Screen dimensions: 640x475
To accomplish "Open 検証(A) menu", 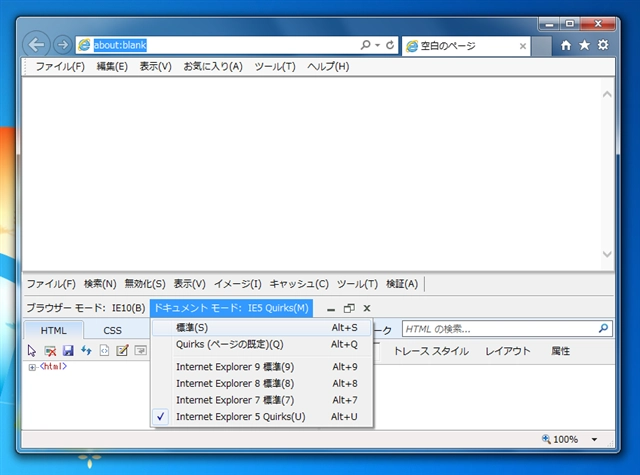I will [x=402, y=284].
